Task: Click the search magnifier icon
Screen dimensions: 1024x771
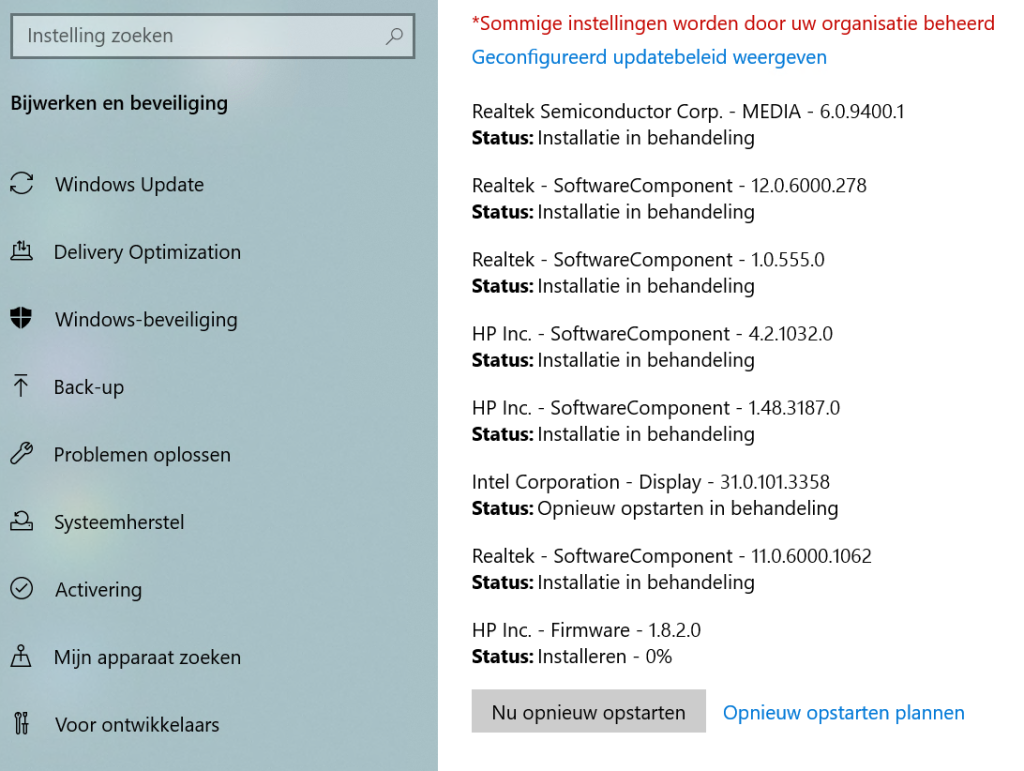Action: click(x=394, y=36)
